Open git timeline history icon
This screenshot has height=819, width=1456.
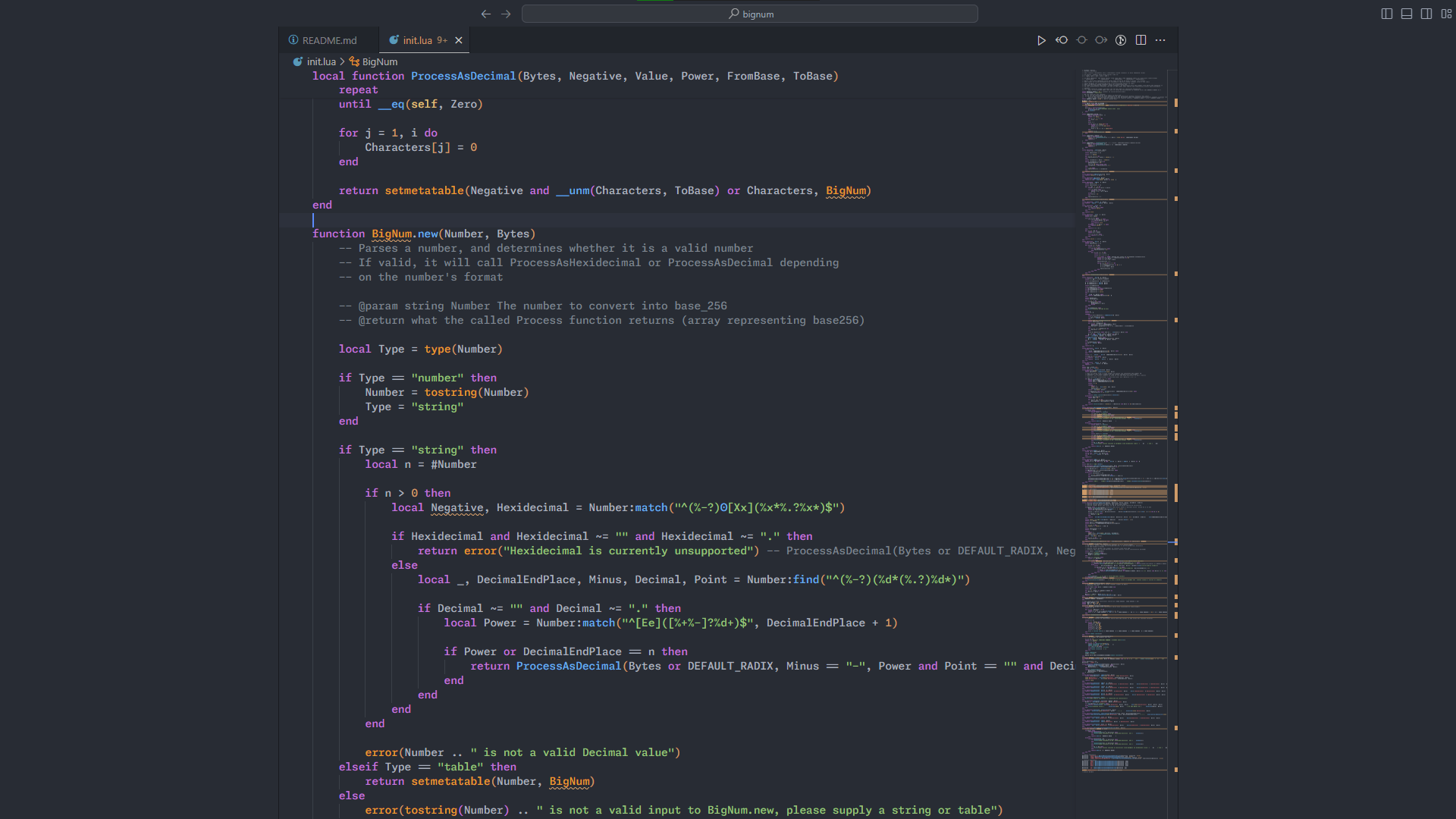(x=1121, y=40)
